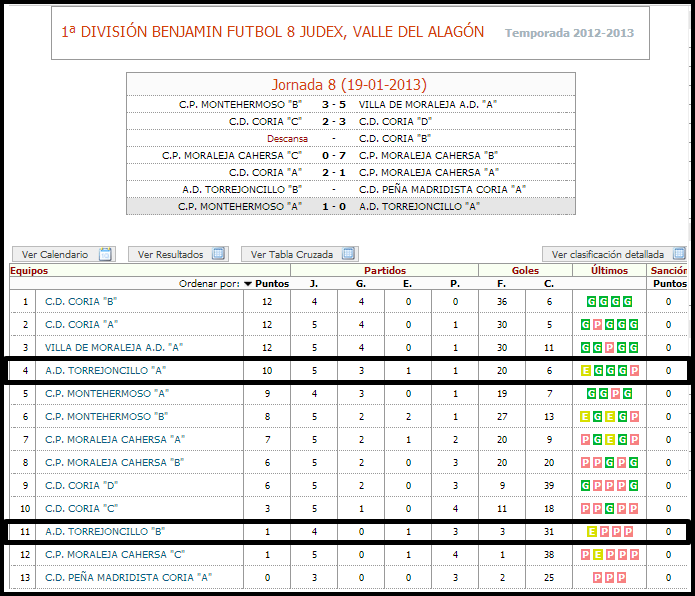
Task: Open C.D. CORIA "C" in standings
Action: (81, 509)
